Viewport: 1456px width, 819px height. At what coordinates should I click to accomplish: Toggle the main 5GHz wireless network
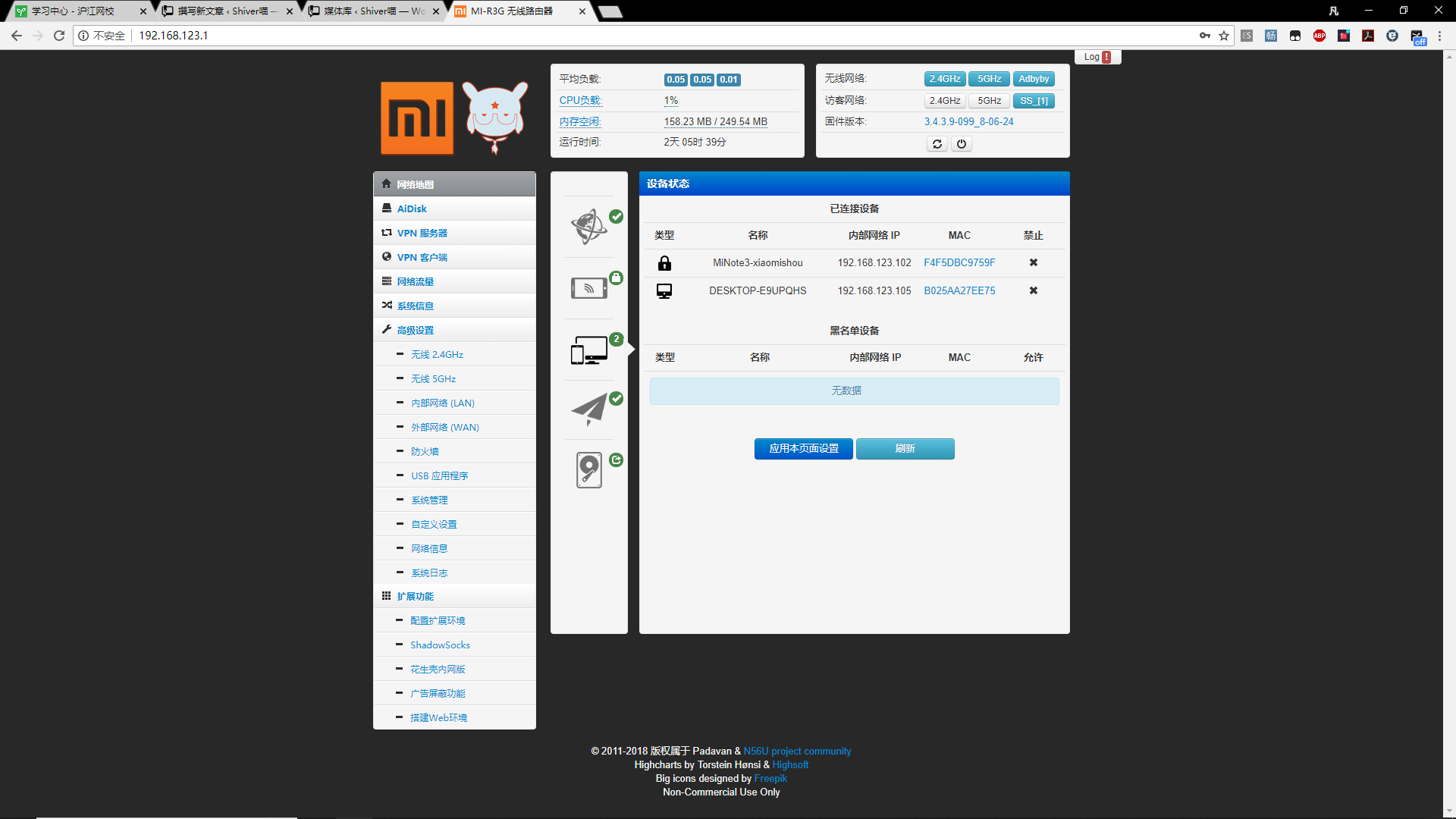(x=989, y=79)
